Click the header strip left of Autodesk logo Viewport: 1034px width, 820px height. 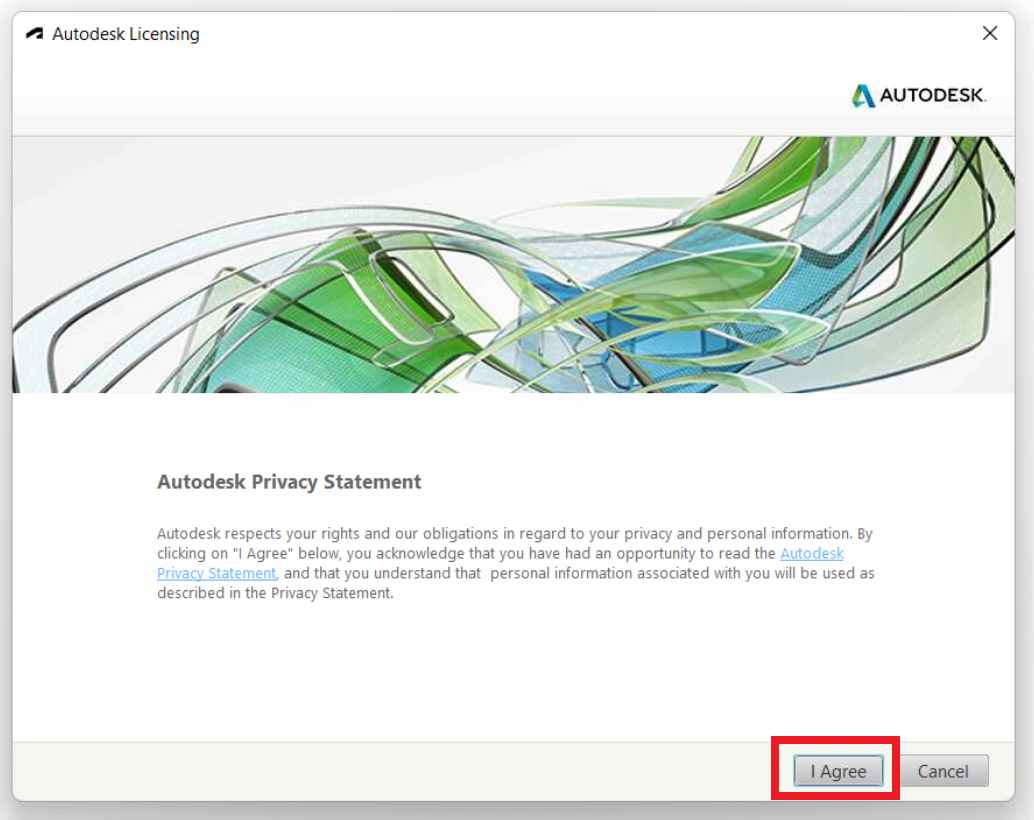pos(400,98)
